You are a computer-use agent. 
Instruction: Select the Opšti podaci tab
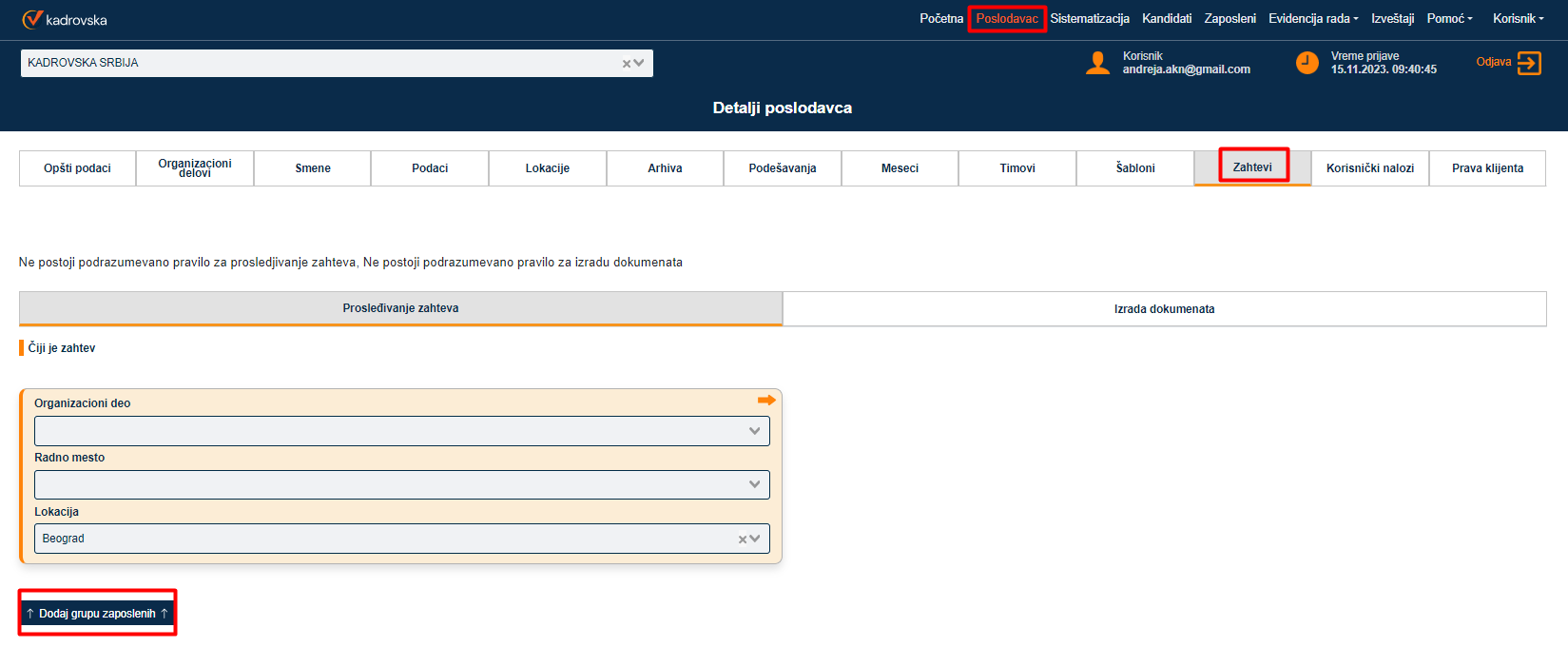[x=77, y=168]
